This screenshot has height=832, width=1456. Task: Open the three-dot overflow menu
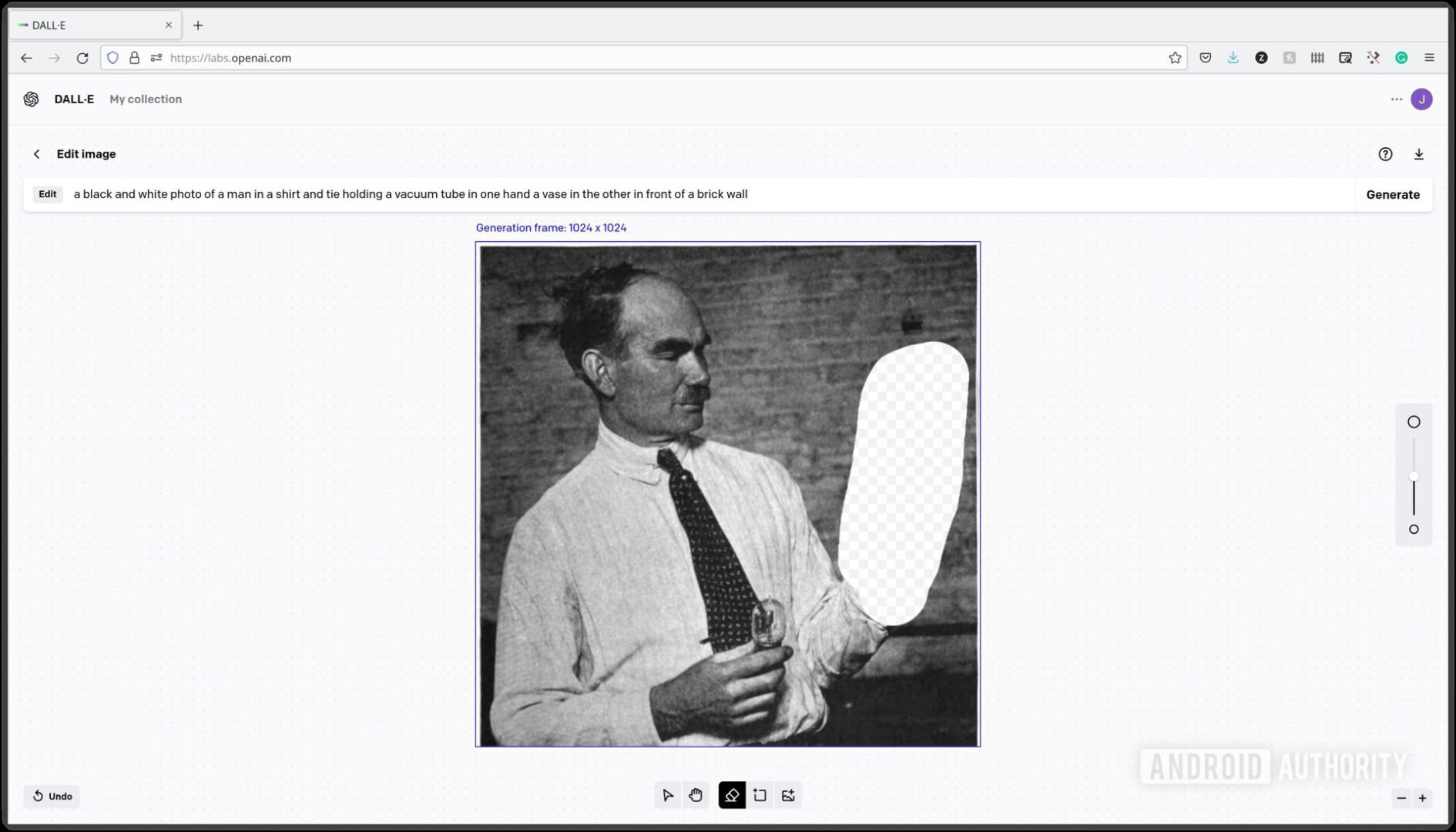1396,99
